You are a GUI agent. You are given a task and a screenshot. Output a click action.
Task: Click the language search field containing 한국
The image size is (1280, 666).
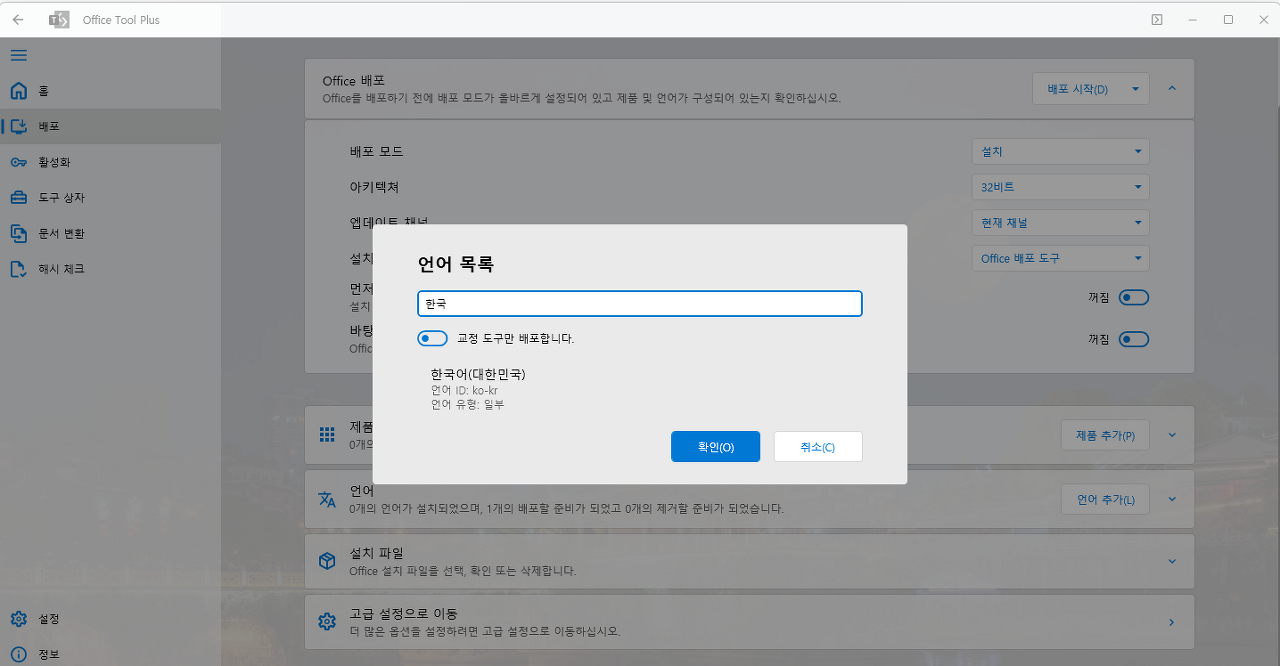(x=640, y=303)
